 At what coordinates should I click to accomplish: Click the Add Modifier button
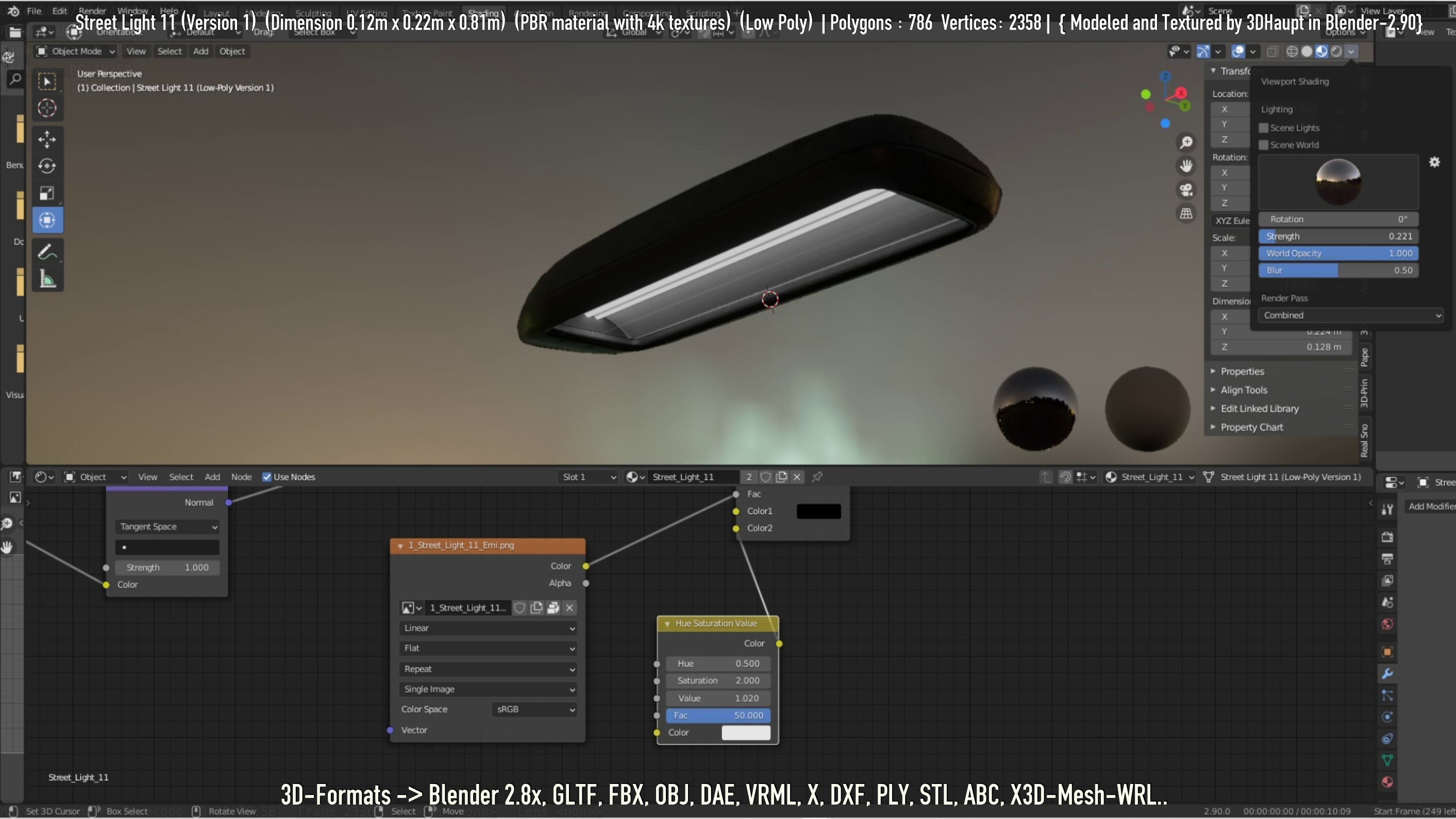point(1430,507)
